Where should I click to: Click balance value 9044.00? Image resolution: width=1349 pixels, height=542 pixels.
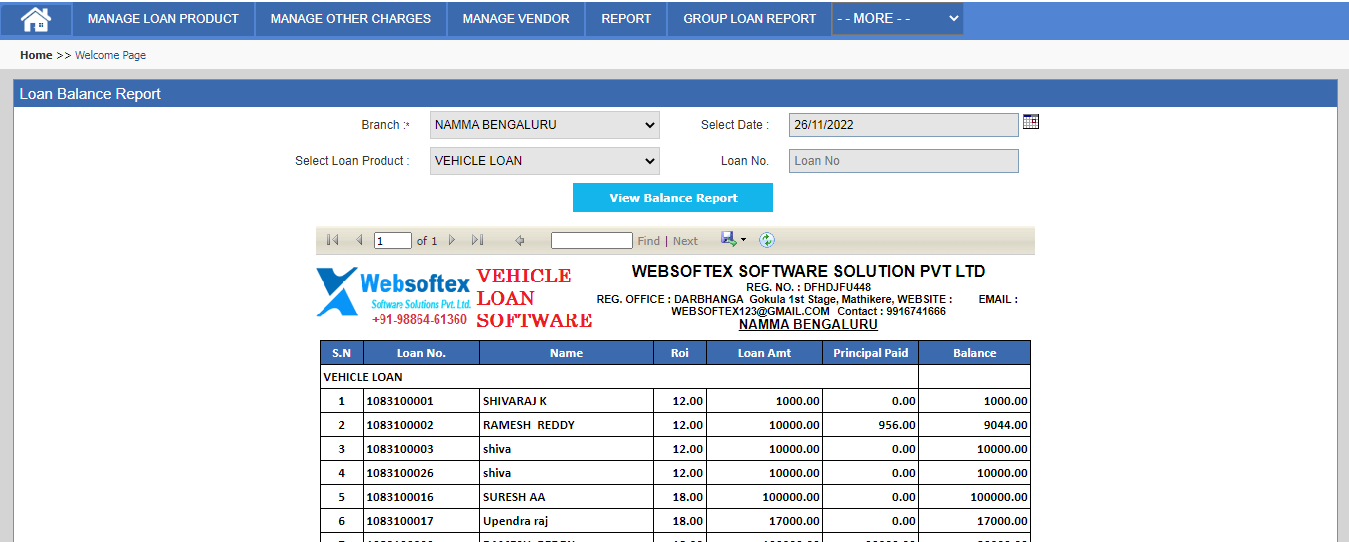click(1003, 425)
